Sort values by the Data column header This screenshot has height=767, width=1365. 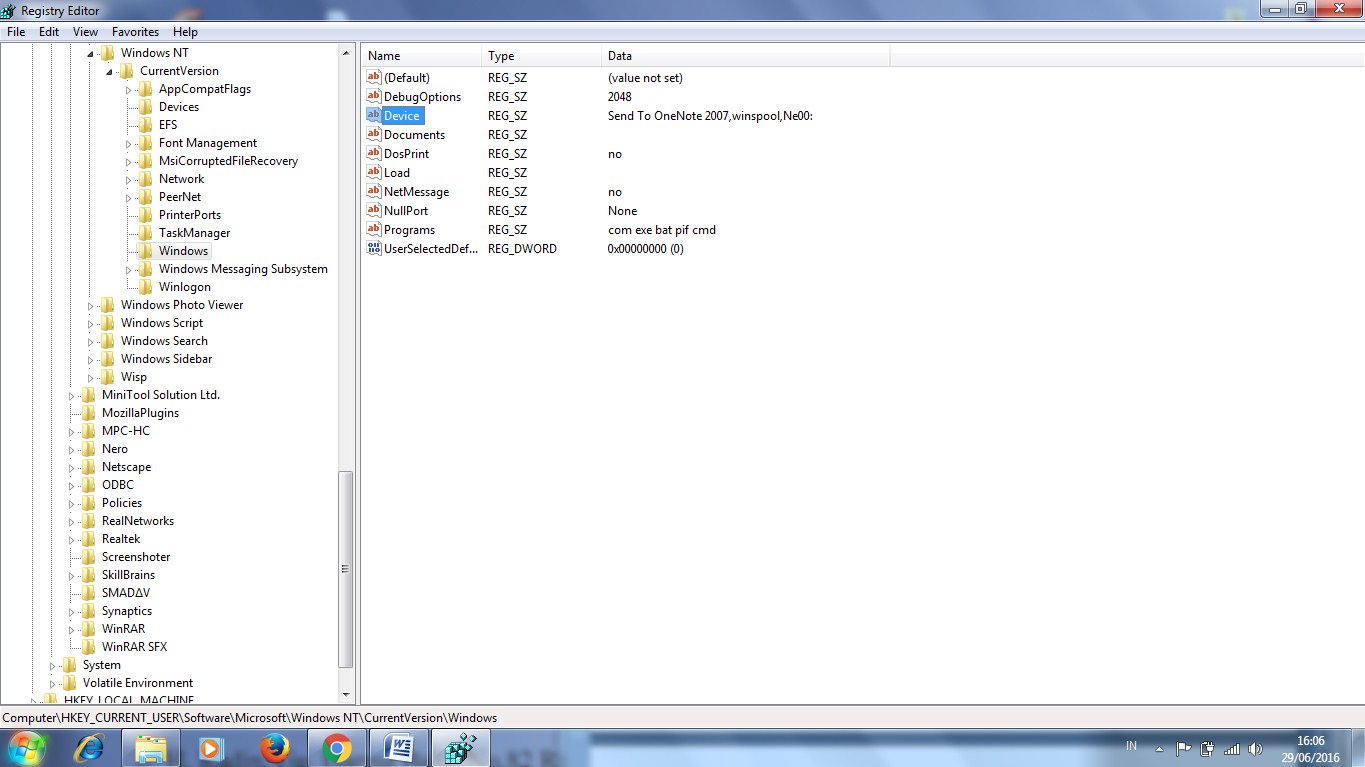click(745, 56)
